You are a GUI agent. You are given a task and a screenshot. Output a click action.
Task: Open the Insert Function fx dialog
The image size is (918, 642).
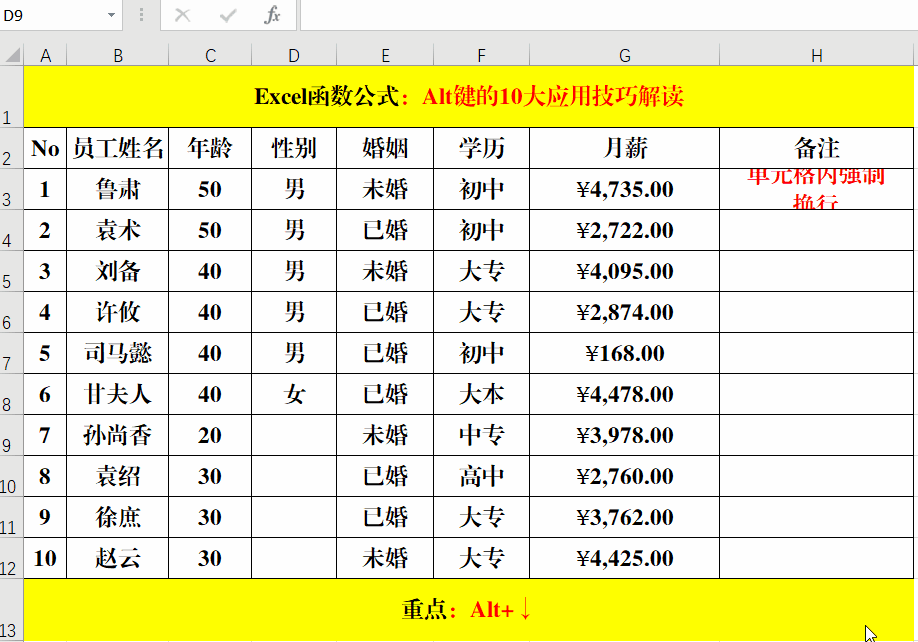[x=272, y=15]
